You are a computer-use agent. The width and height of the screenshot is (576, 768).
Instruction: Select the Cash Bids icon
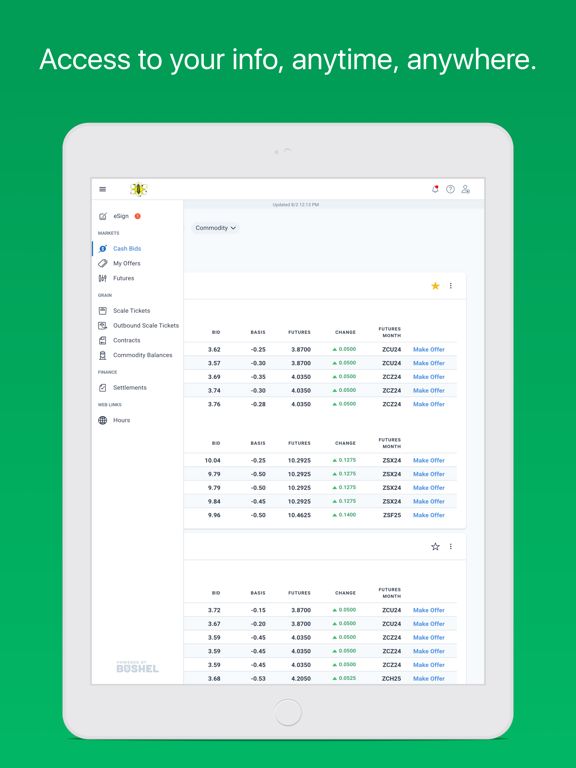tap(102, 248)
